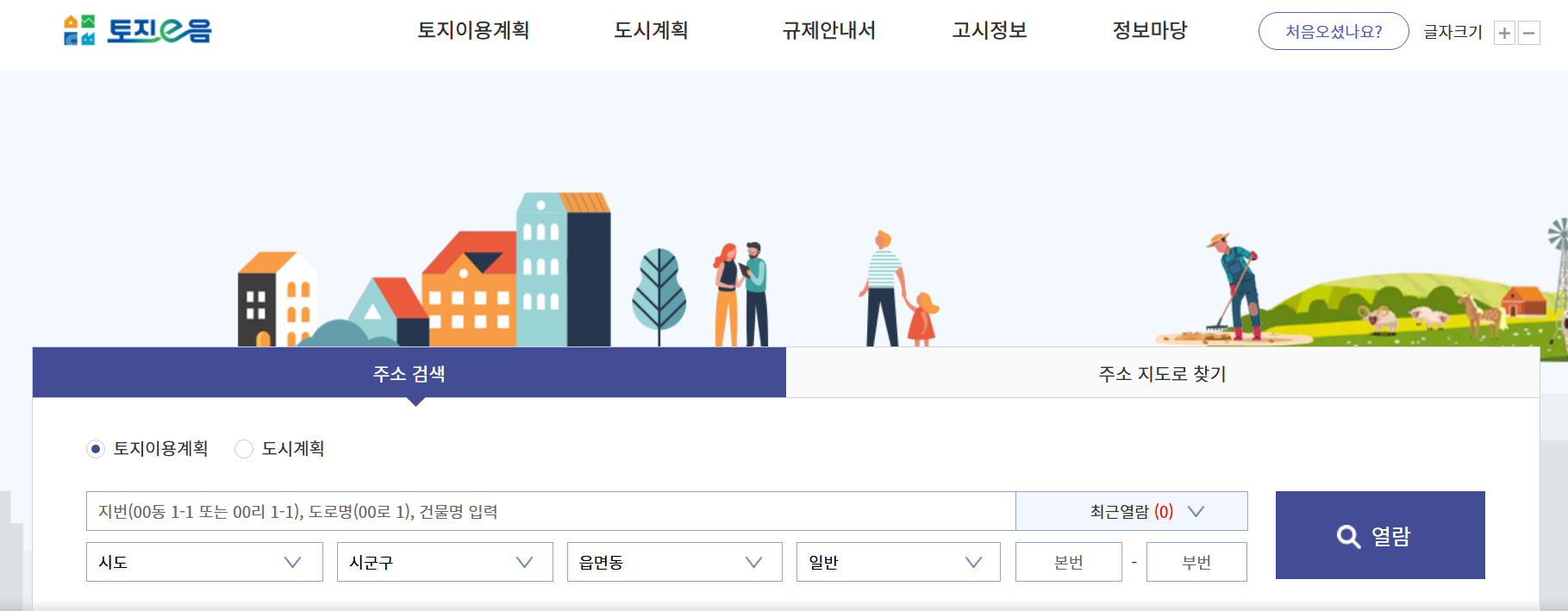This screenshot has height=611, width=1568.
Task: Select the 토지이용계획 radio button
Action: [96, 449]
